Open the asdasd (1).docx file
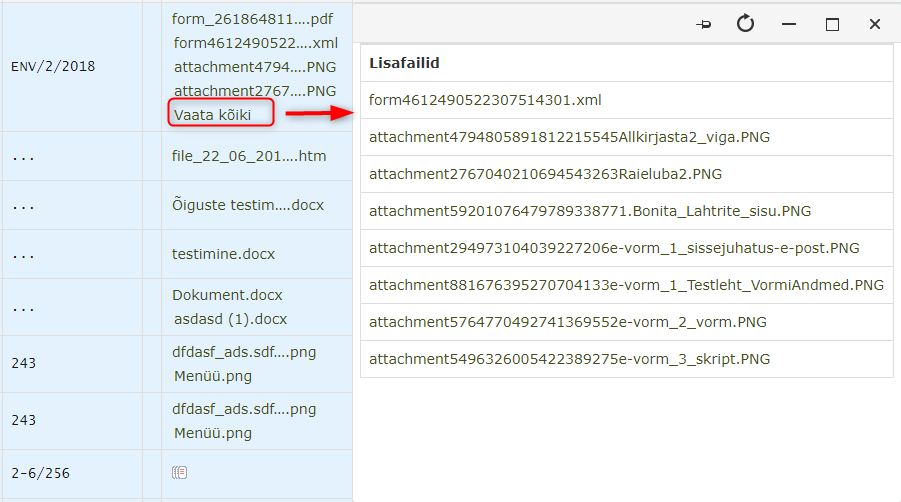 pyautogui.click(x=230, y=319)
